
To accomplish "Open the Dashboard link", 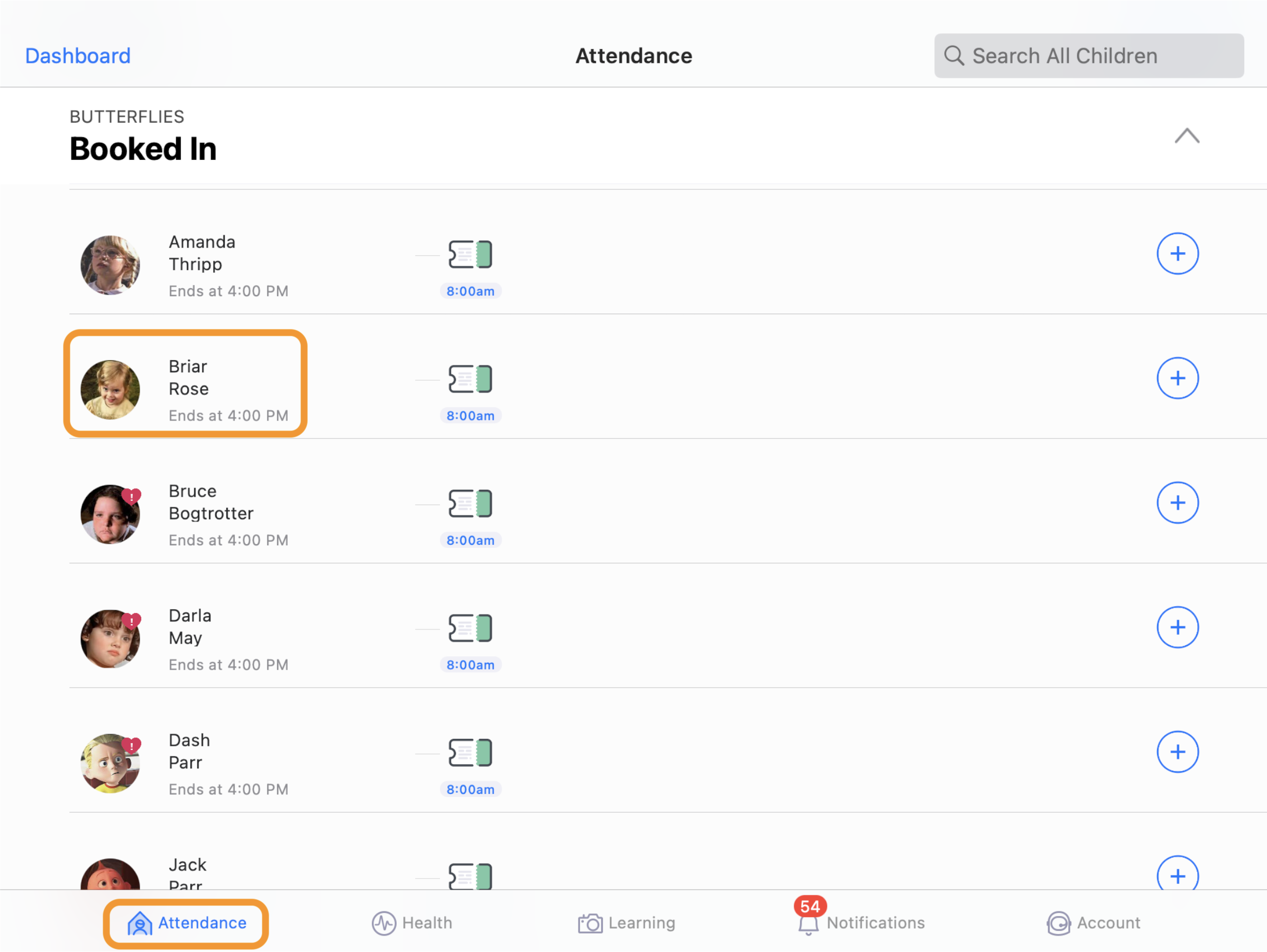I will click(78, 56).
